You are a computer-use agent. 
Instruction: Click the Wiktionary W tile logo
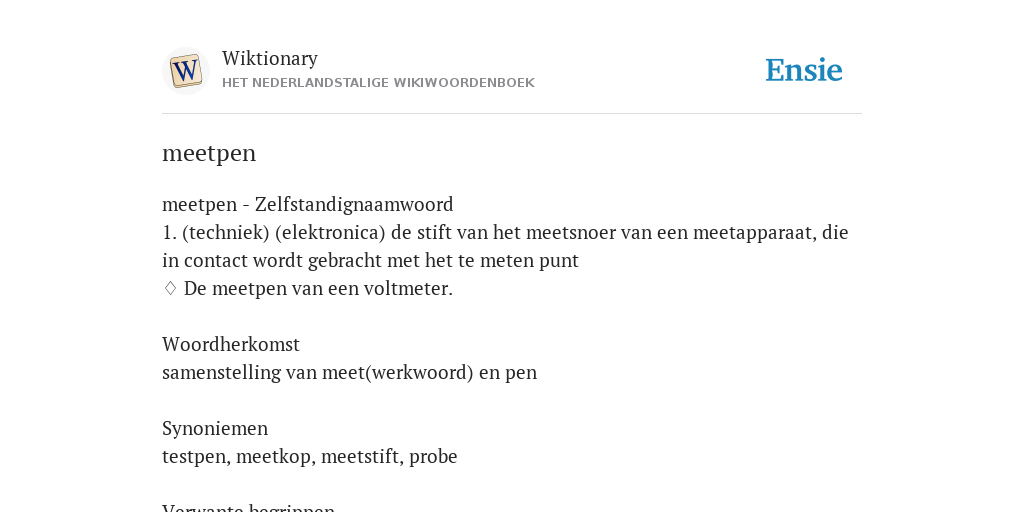pyautogui.click(x=185, y=71)
